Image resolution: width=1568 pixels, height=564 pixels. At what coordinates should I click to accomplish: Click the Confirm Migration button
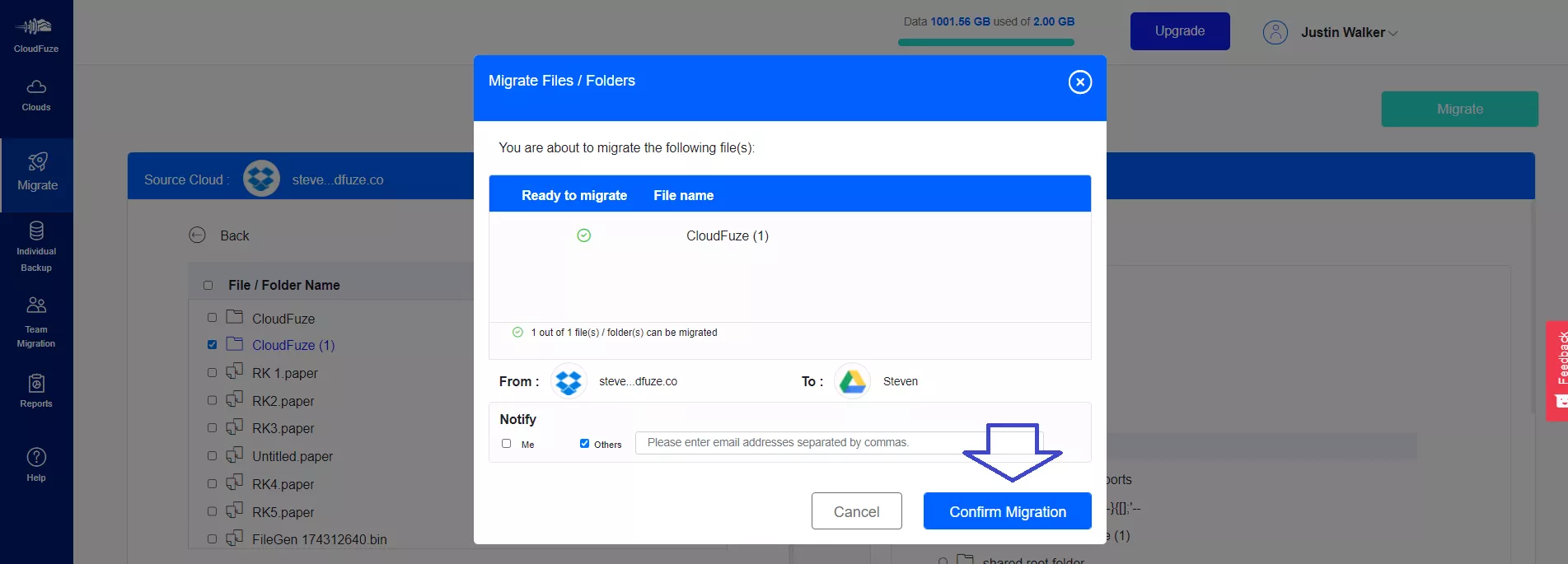tap(1007, 511)
